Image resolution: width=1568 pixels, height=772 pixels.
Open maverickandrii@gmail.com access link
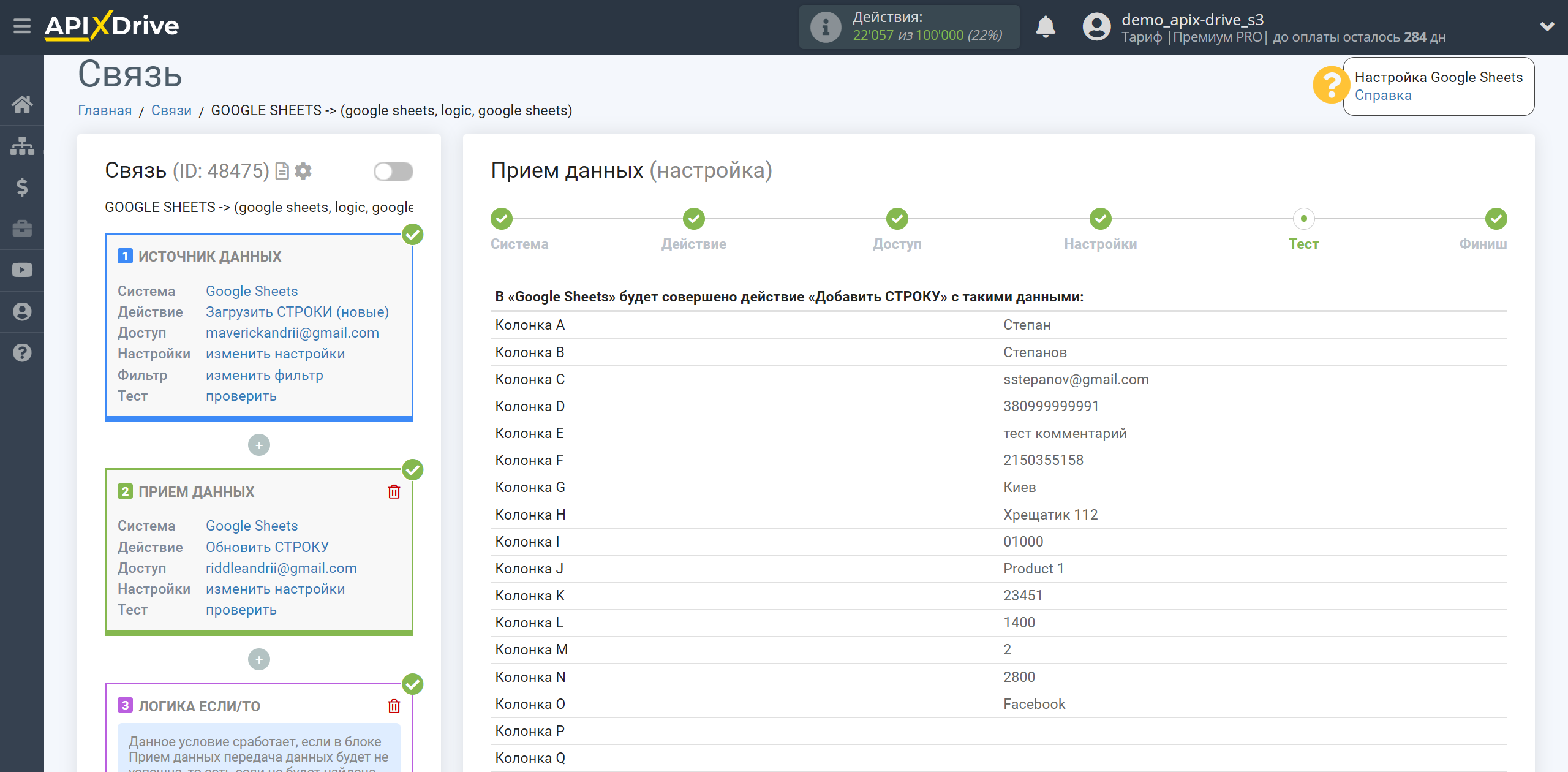(292, 333)
